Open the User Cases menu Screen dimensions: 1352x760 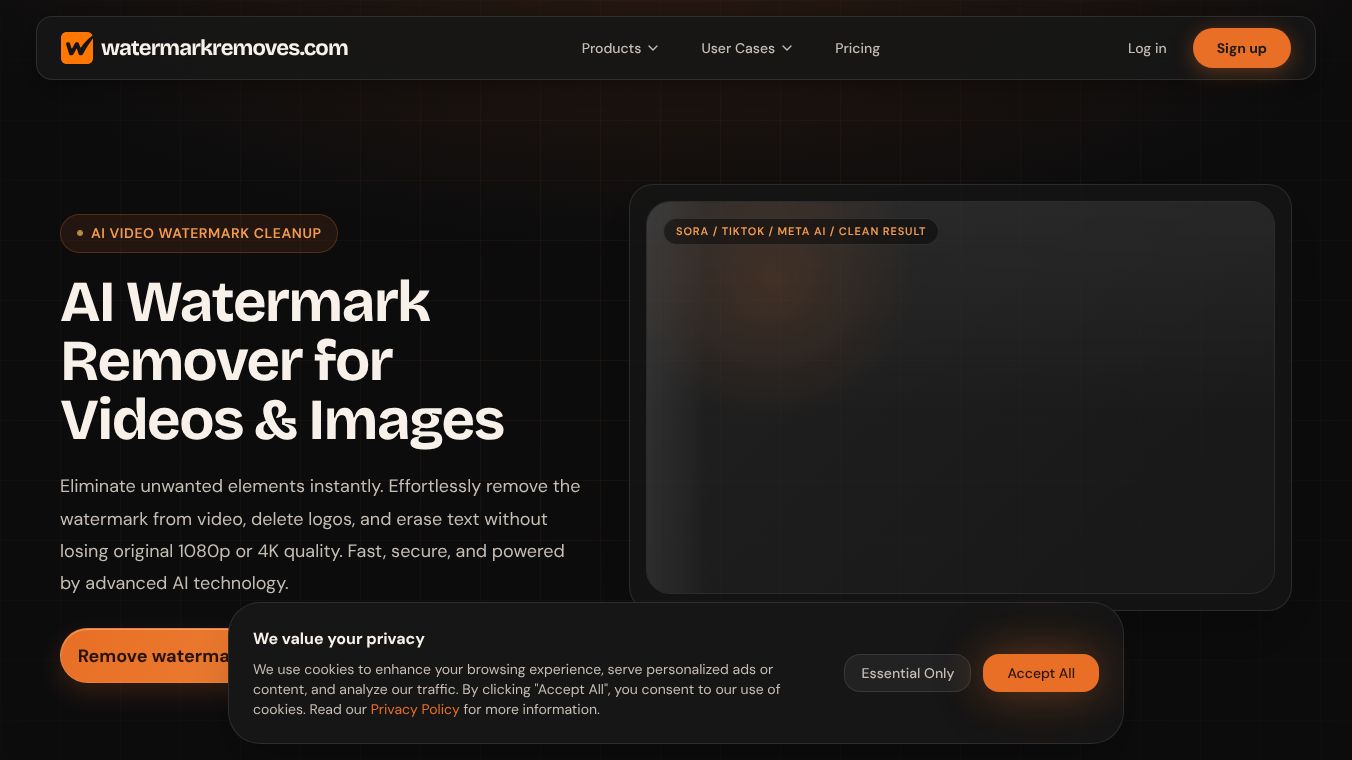[747, 48]
